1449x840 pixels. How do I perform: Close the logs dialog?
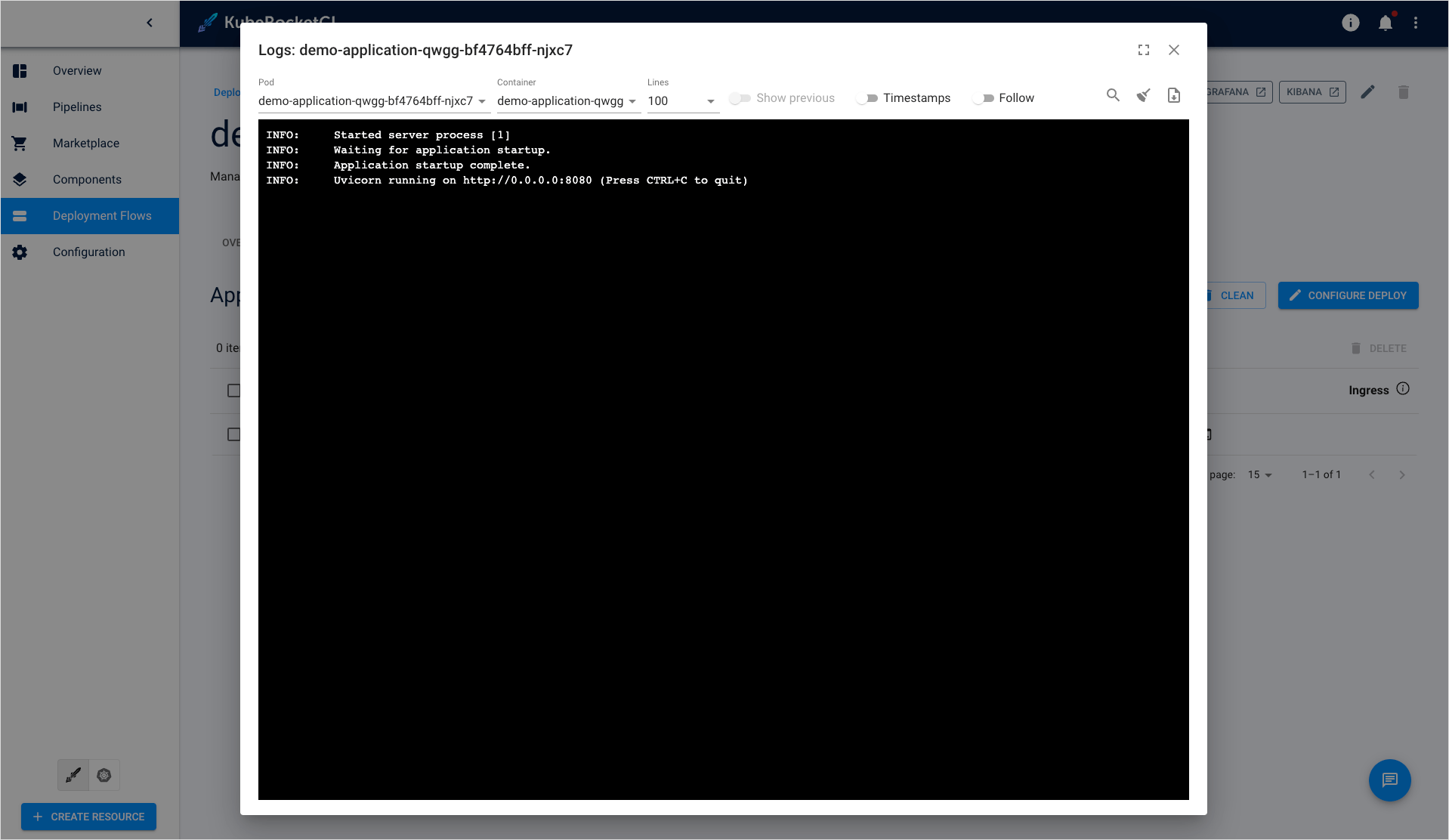pos(1173,50)
